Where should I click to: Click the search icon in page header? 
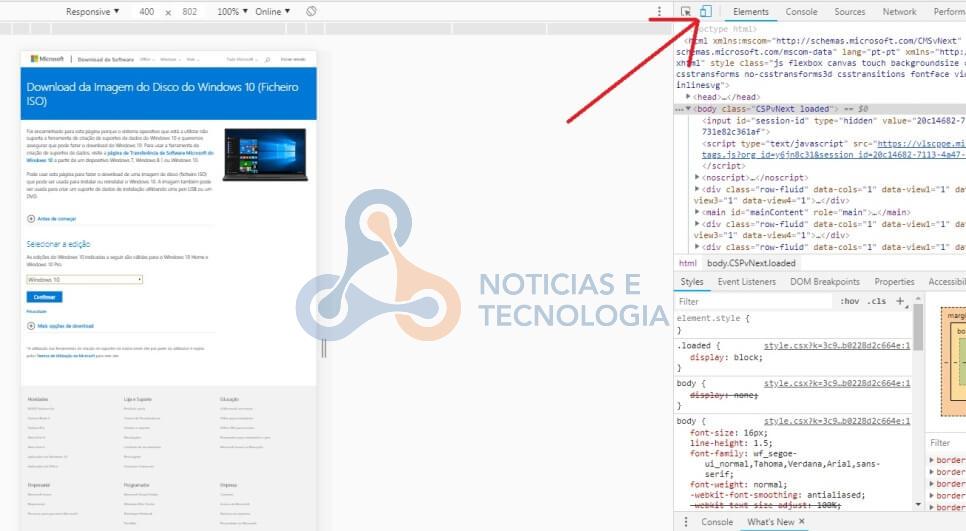coord(267,59)
